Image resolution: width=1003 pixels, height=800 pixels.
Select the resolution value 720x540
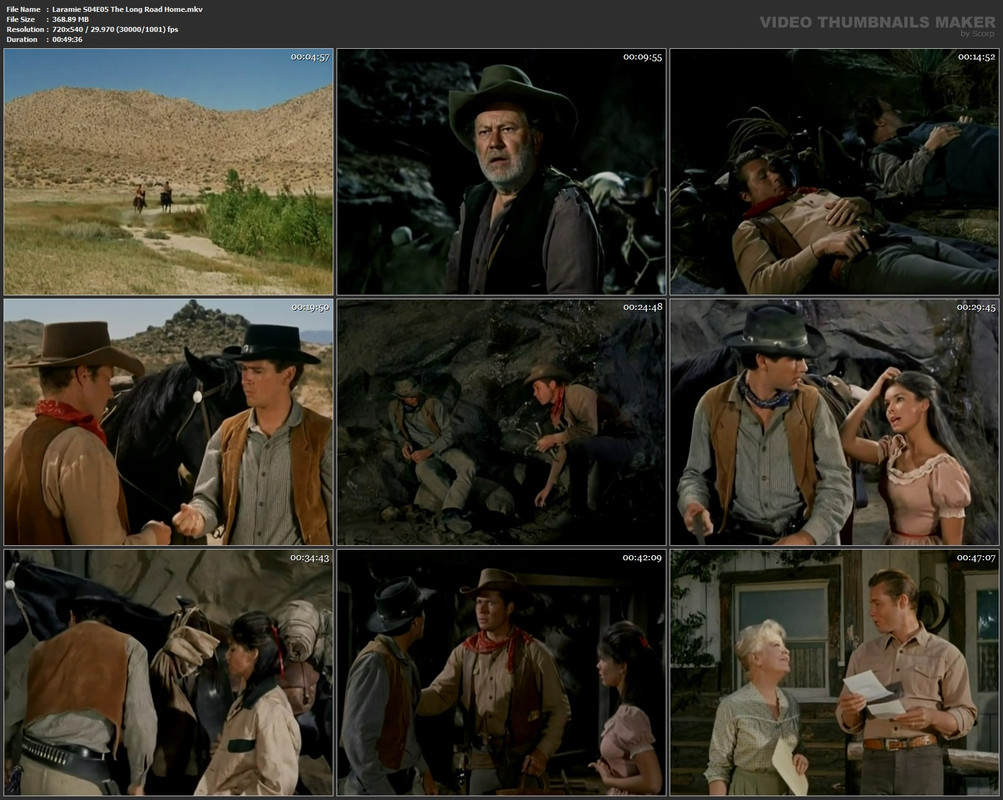click(69, 29)
